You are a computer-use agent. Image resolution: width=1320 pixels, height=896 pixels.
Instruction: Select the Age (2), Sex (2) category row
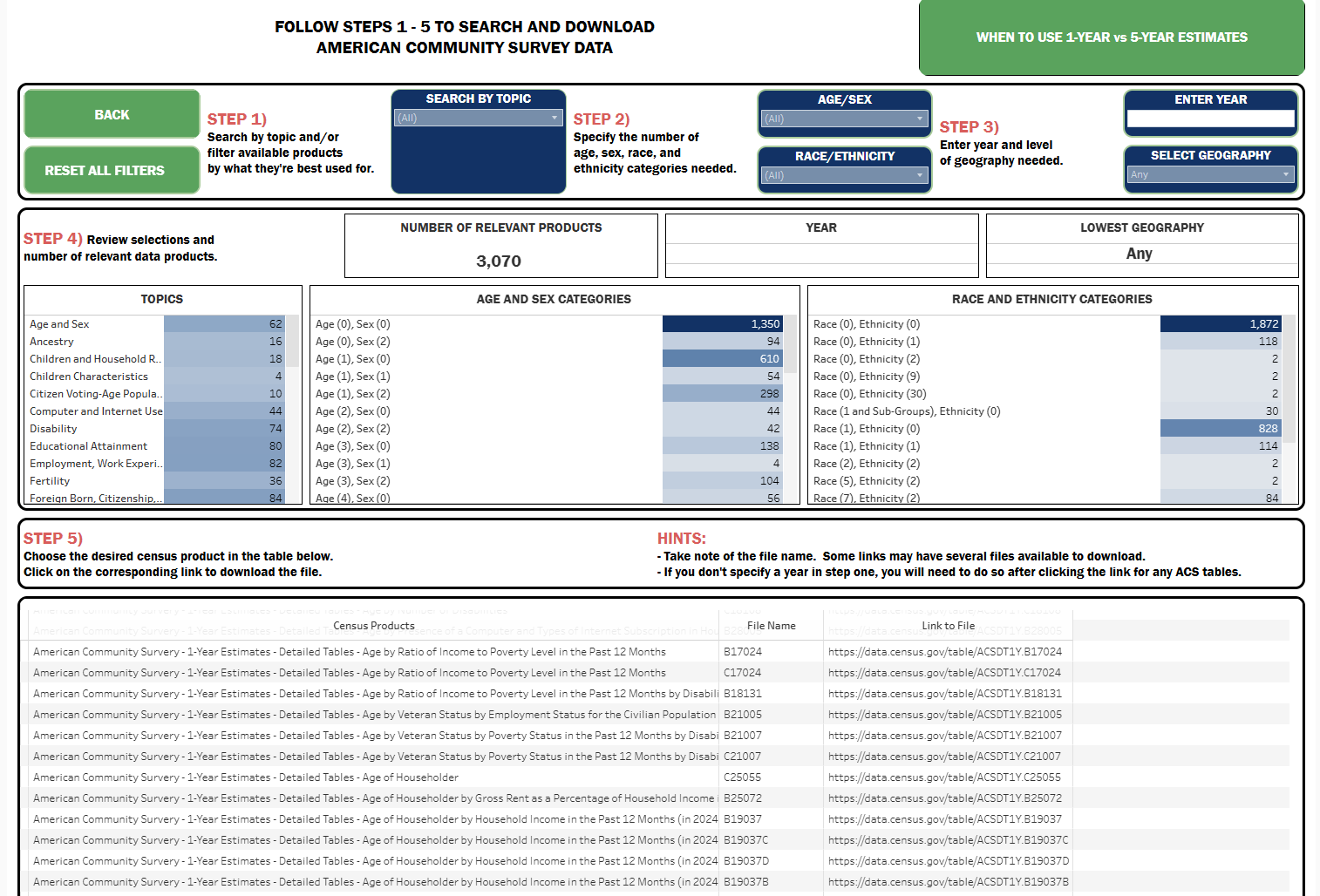click(x=548, y=429)
